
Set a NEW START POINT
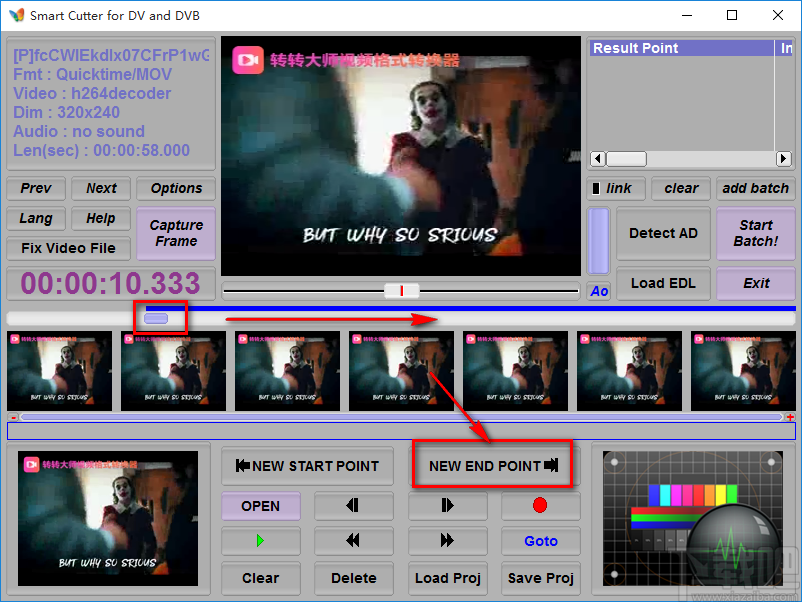307,466
